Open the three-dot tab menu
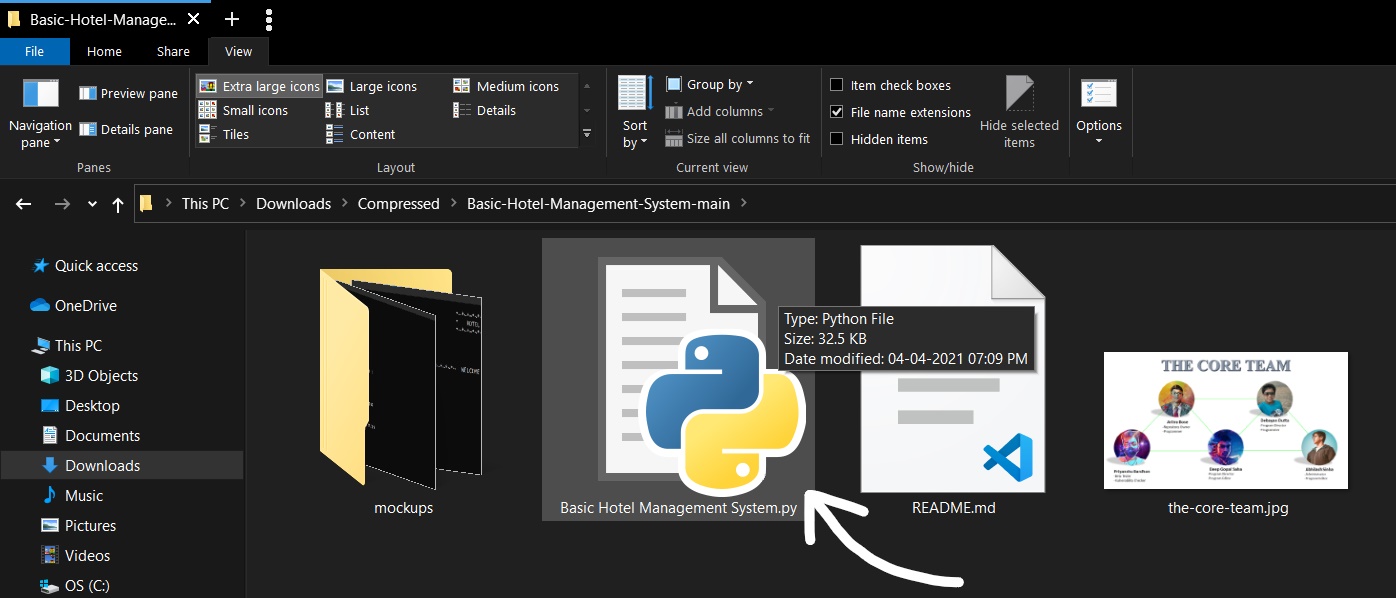Image resolution: width=1396 pixels, height=598 pixels. point(269,19)
